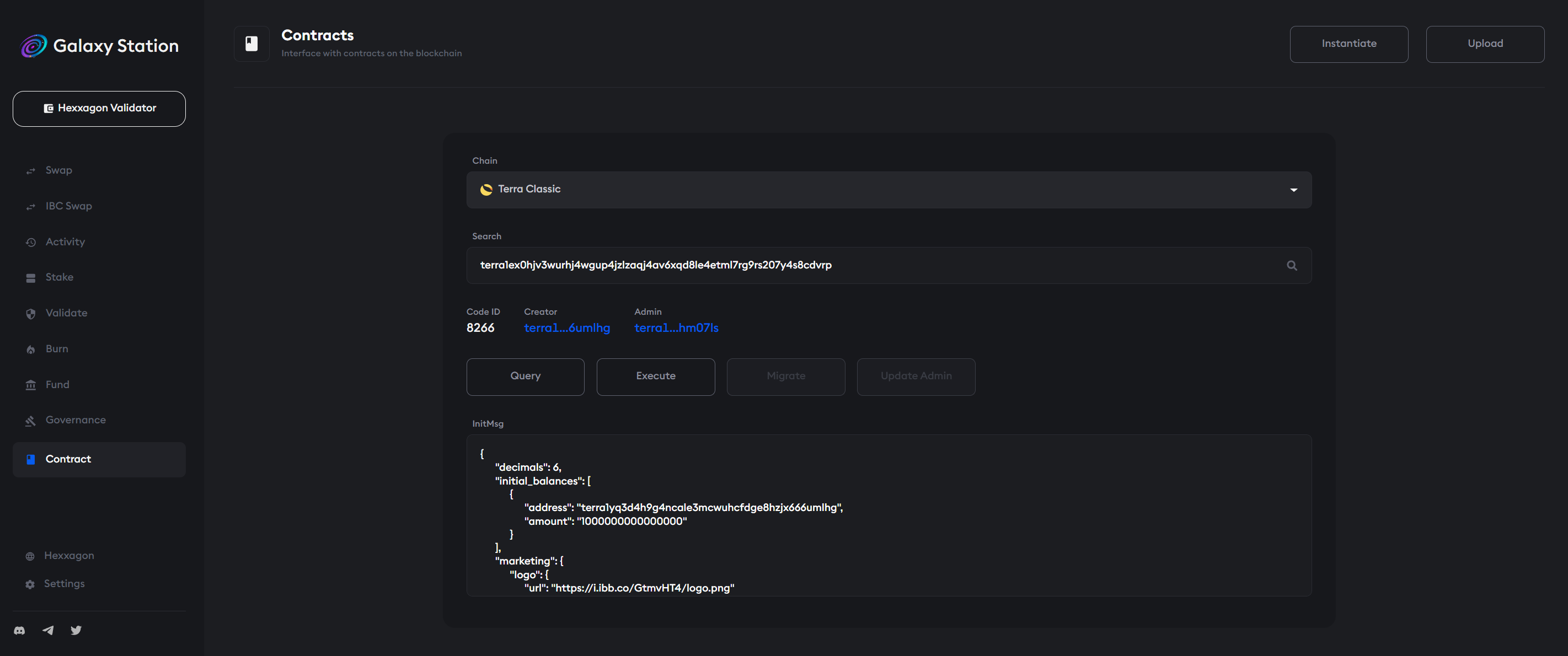Navigate to the Stake section

click(x=59, y=277)
